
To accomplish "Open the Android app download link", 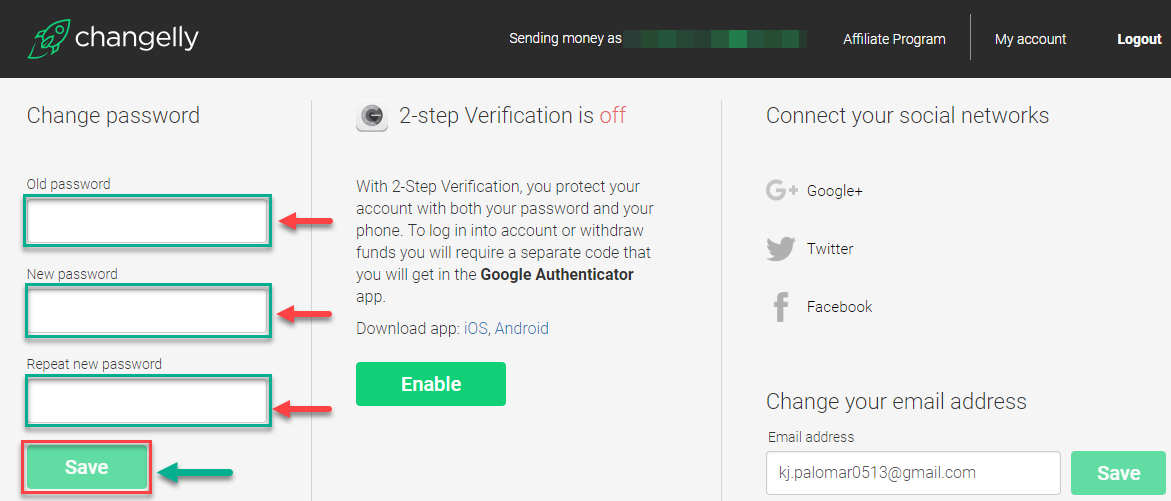I will [521, 329].
